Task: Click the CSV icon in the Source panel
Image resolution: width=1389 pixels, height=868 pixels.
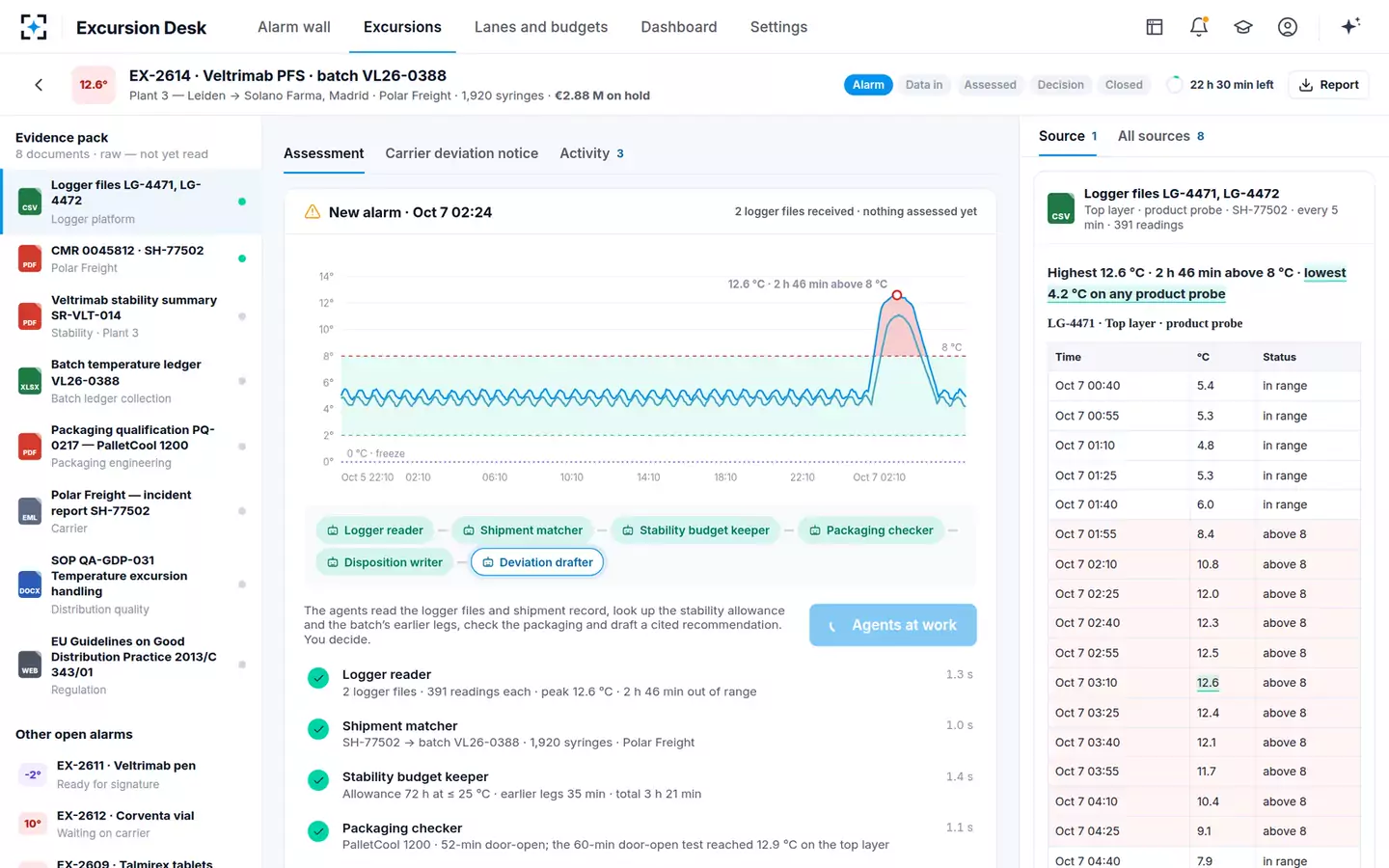Action: (x=1061, y=208)
